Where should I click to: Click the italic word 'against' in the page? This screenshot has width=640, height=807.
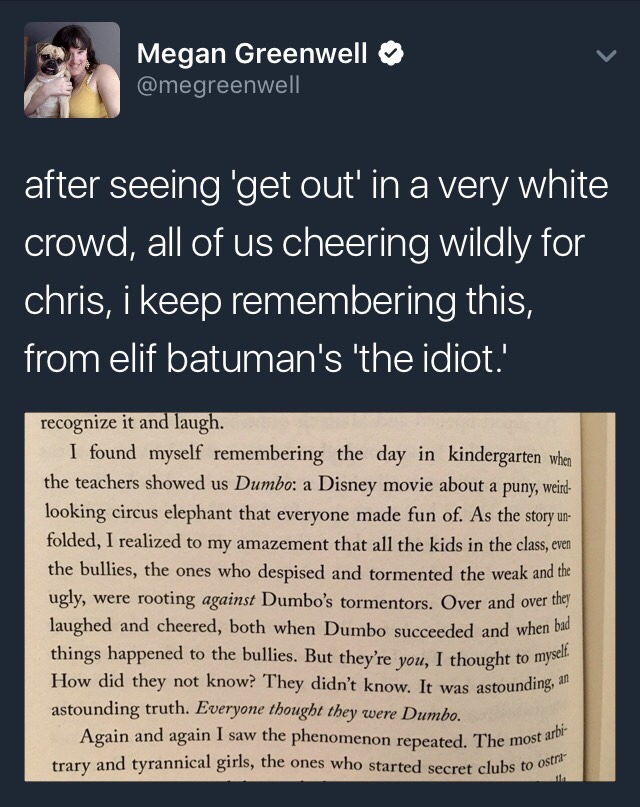[228, 601]
